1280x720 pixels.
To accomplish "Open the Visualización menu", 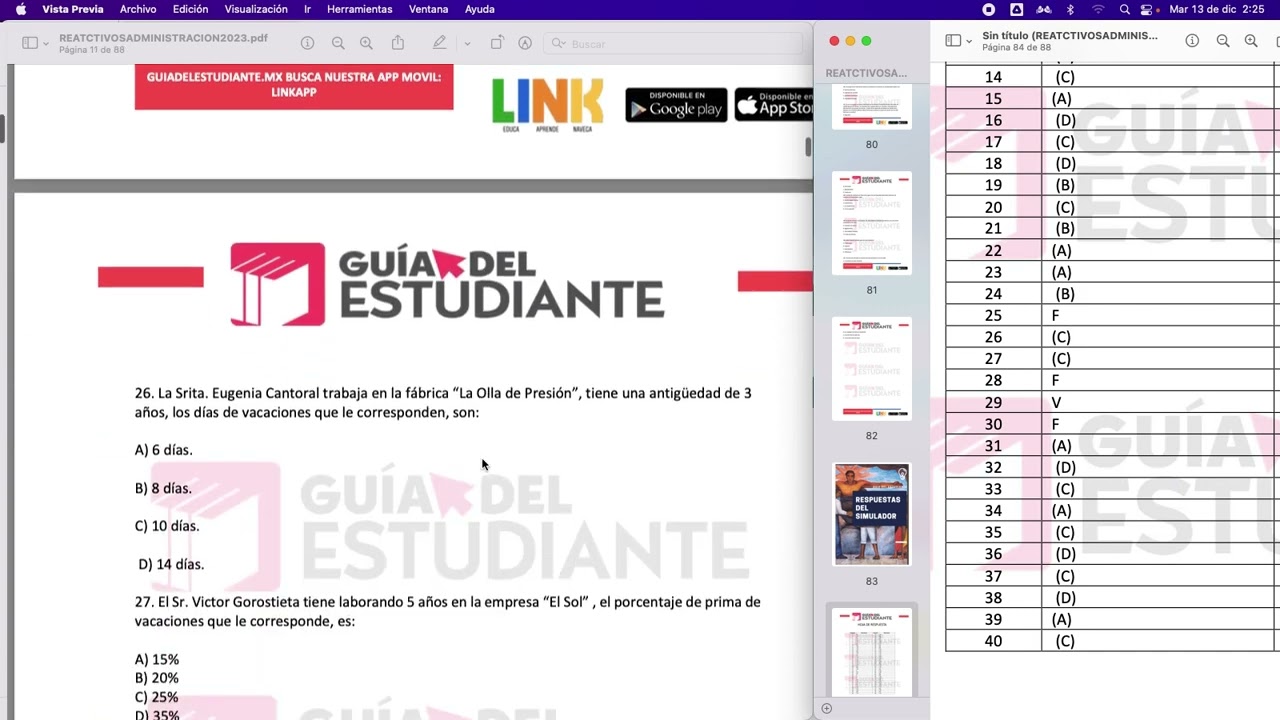I will [x=256, y=9].
